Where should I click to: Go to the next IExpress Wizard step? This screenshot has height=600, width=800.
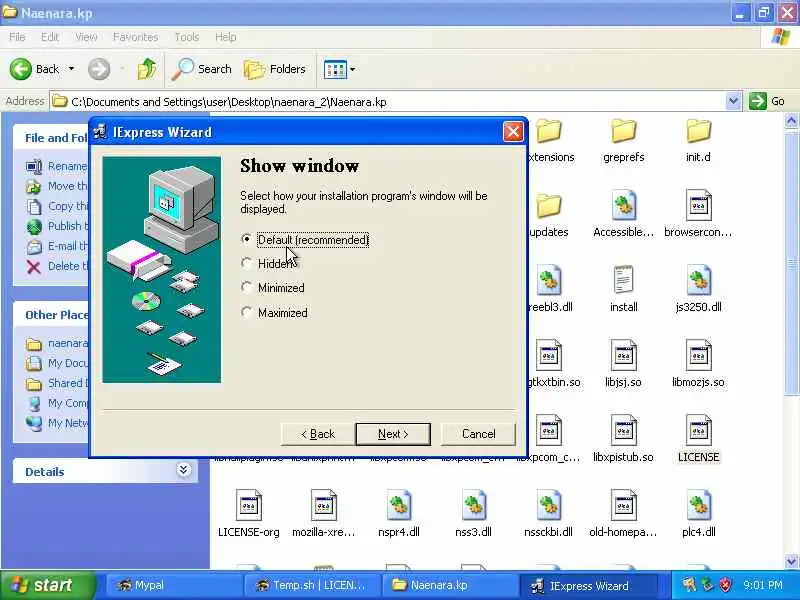coord(393,434)
